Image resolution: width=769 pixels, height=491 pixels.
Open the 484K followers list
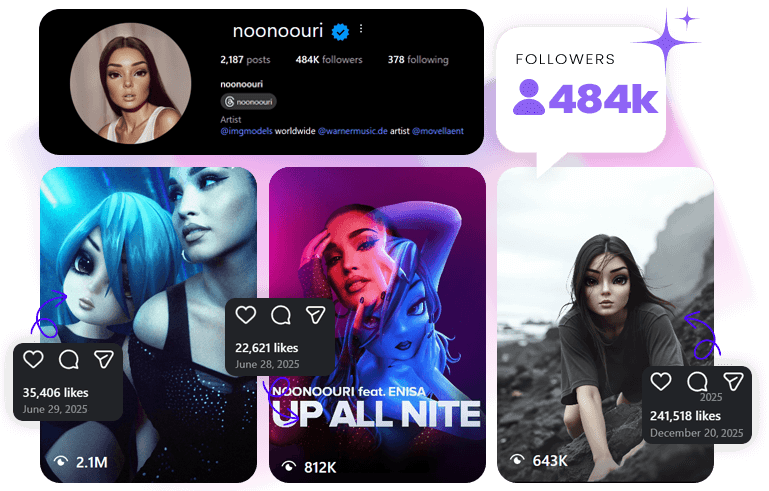click(x=329, y=60)
